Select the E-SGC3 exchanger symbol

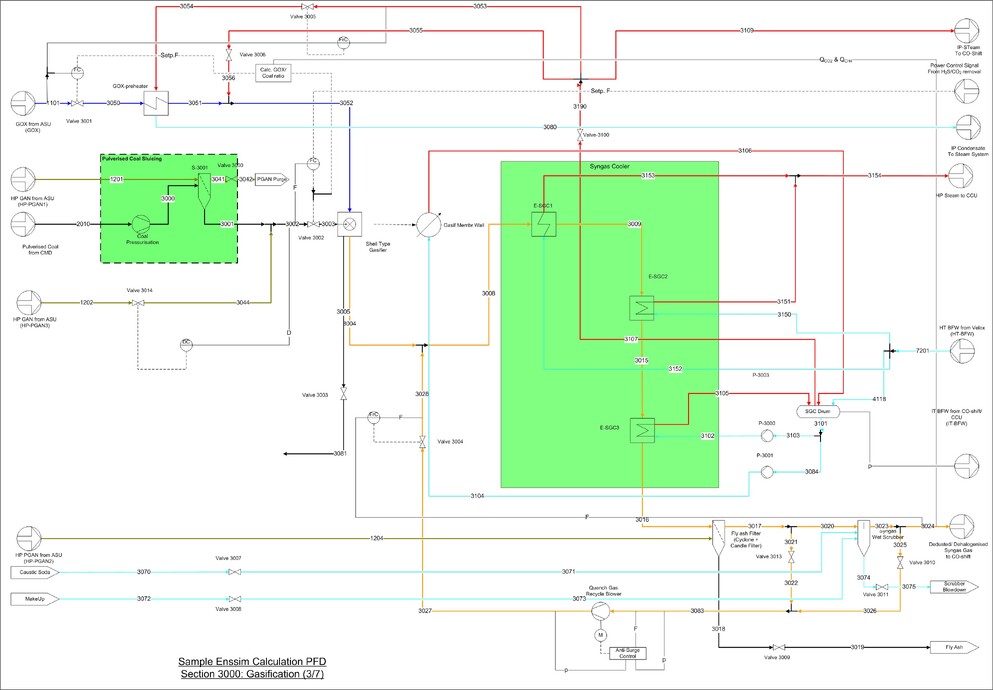[642, 430]
